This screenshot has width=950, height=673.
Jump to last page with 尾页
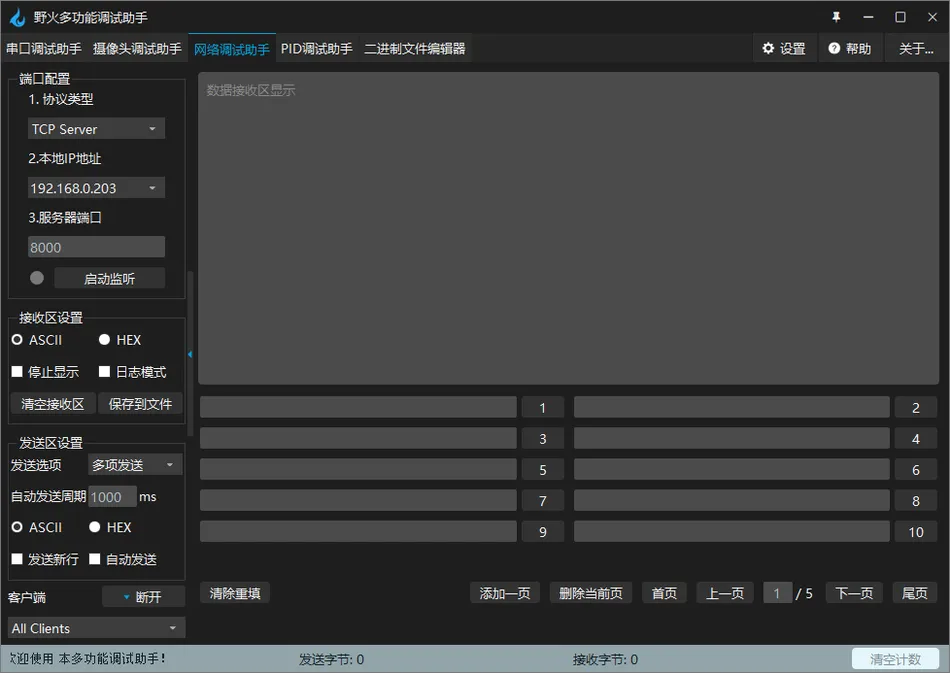click(915, 593)
